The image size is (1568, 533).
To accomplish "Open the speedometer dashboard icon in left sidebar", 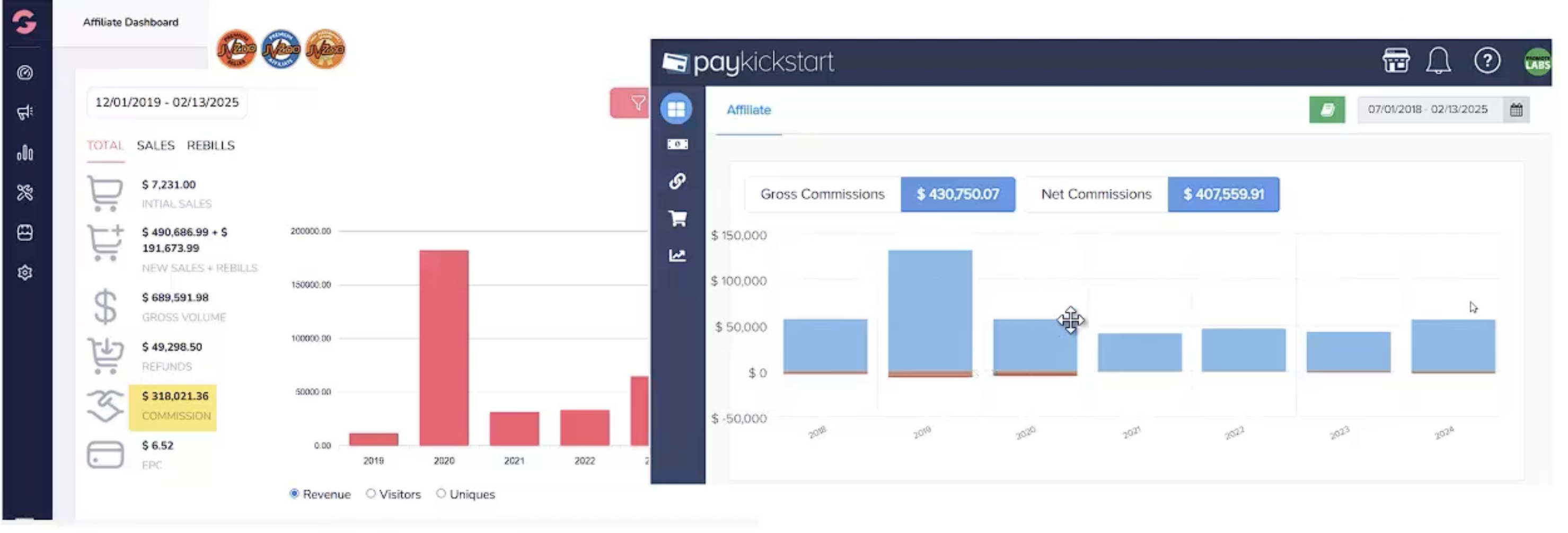I will [25, 73].
